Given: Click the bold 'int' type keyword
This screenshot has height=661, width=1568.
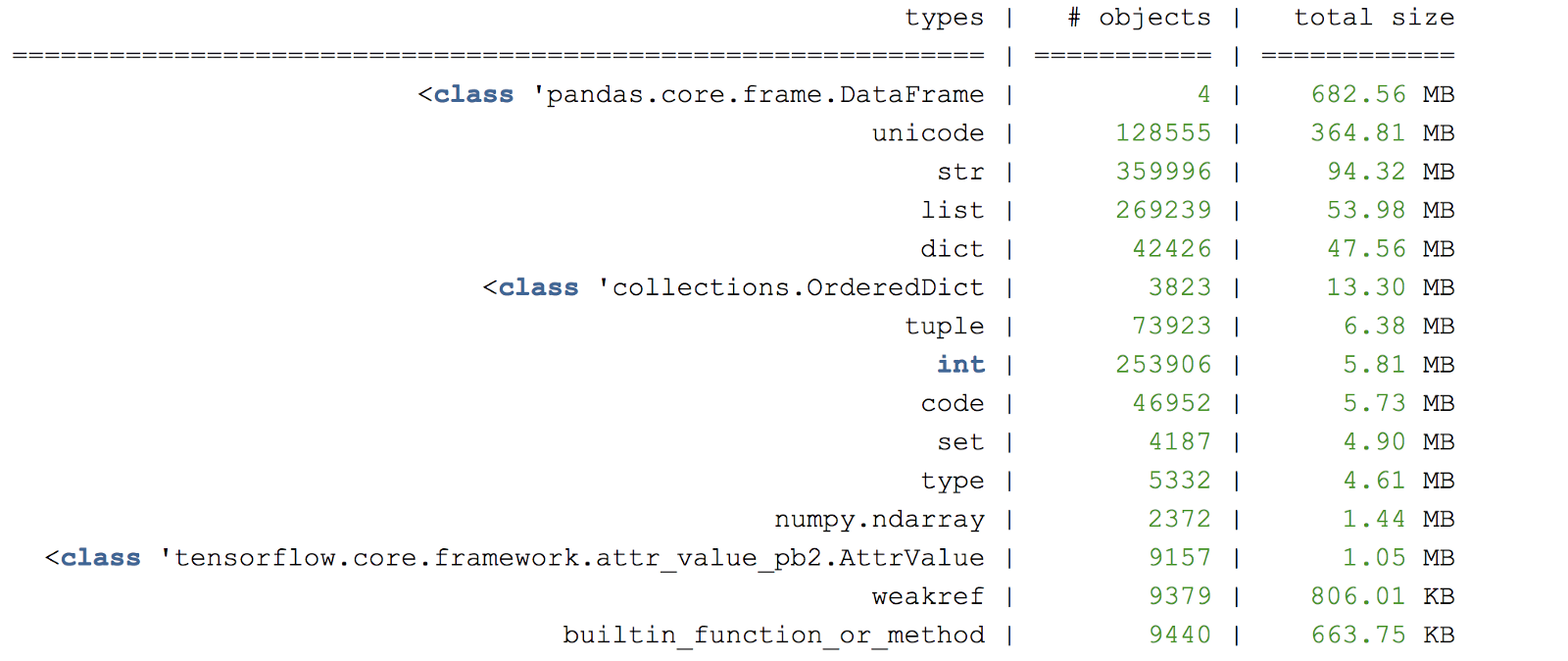Looking at the screenshot, I should 960,365.
